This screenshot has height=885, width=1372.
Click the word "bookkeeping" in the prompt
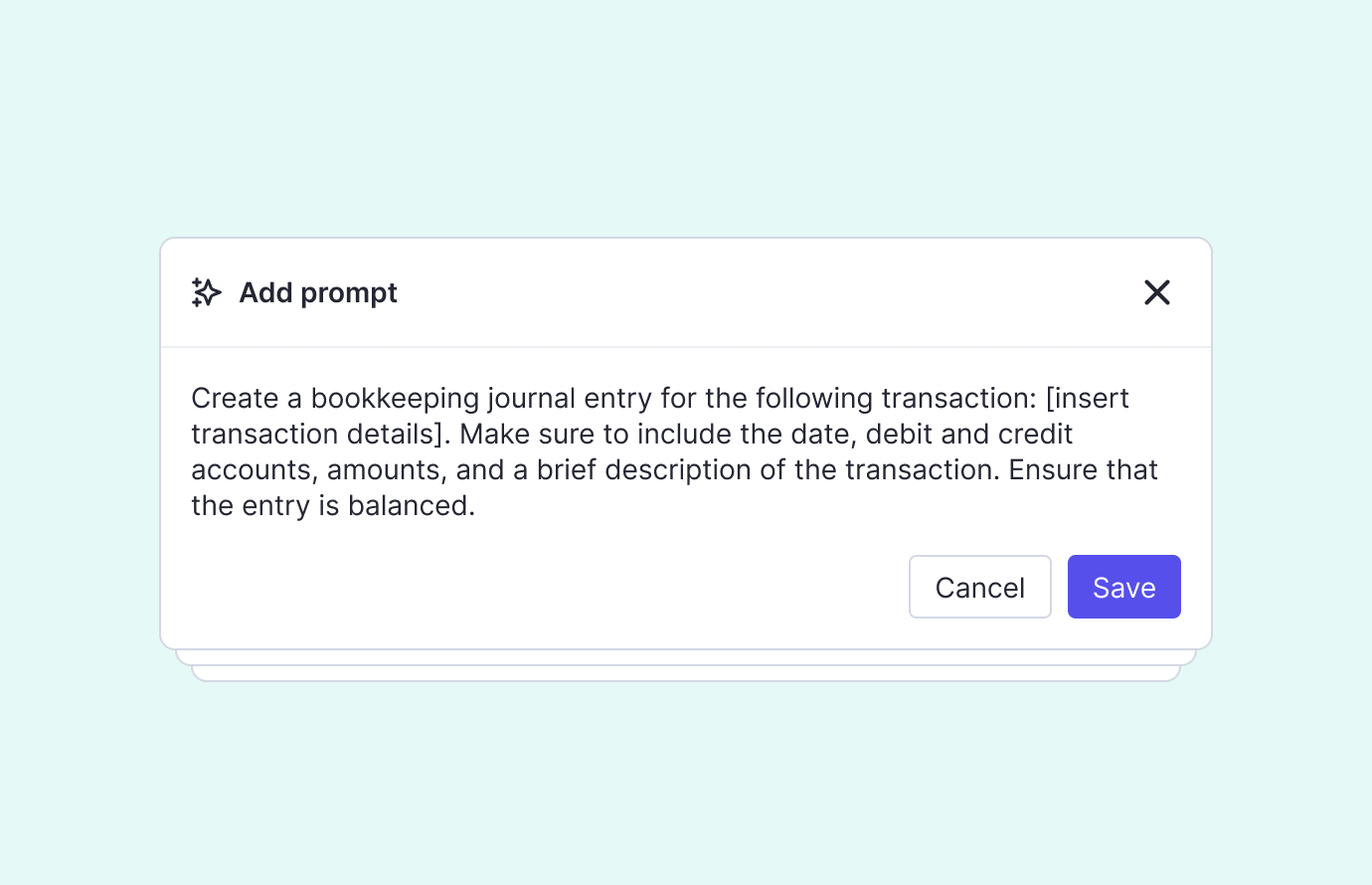(x=381, y=399)
